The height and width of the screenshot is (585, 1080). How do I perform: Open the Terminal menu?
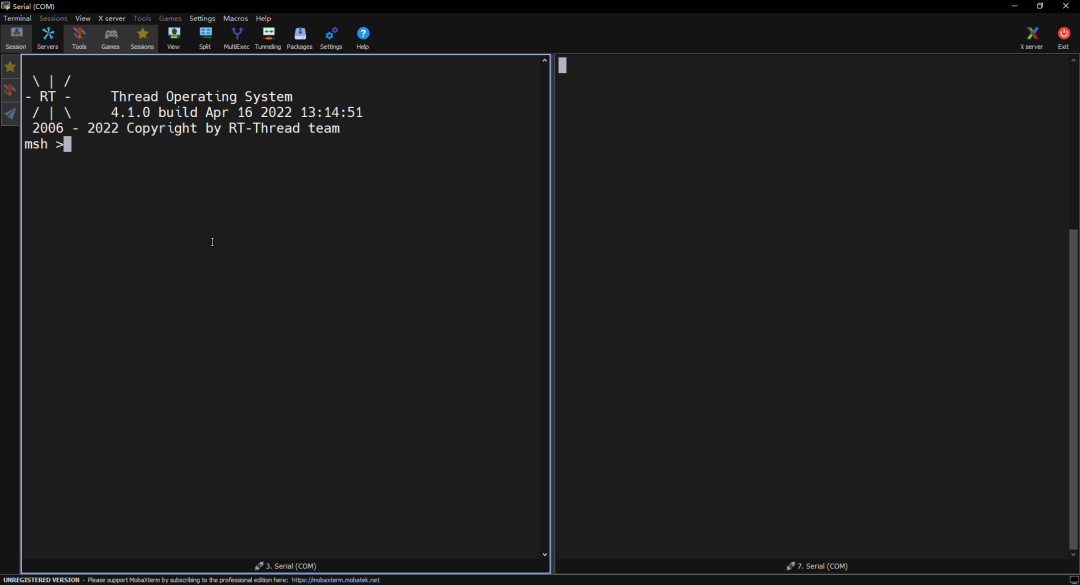[17, 19]
